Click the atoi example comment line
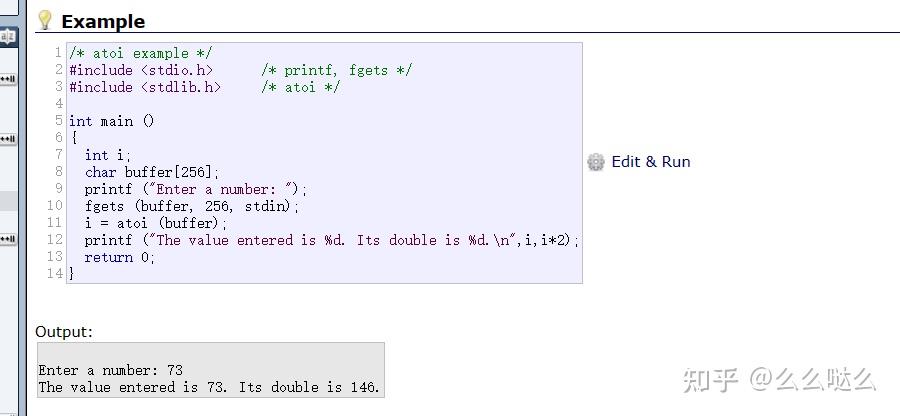900x416 pixels. pos(140,53)
